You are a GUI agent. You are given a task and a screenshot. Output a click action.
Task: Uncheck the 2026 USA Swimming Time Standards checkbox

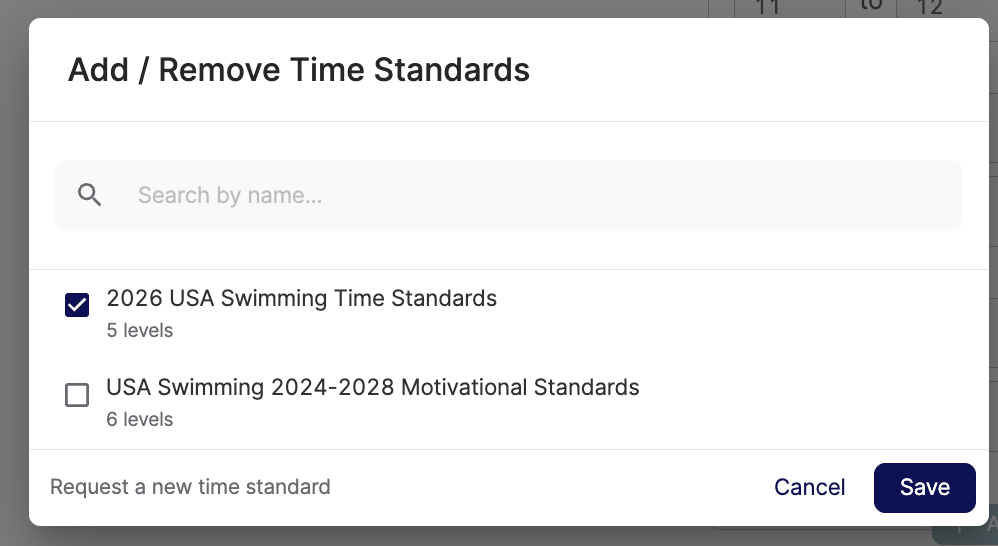click(x=77, y=305)
